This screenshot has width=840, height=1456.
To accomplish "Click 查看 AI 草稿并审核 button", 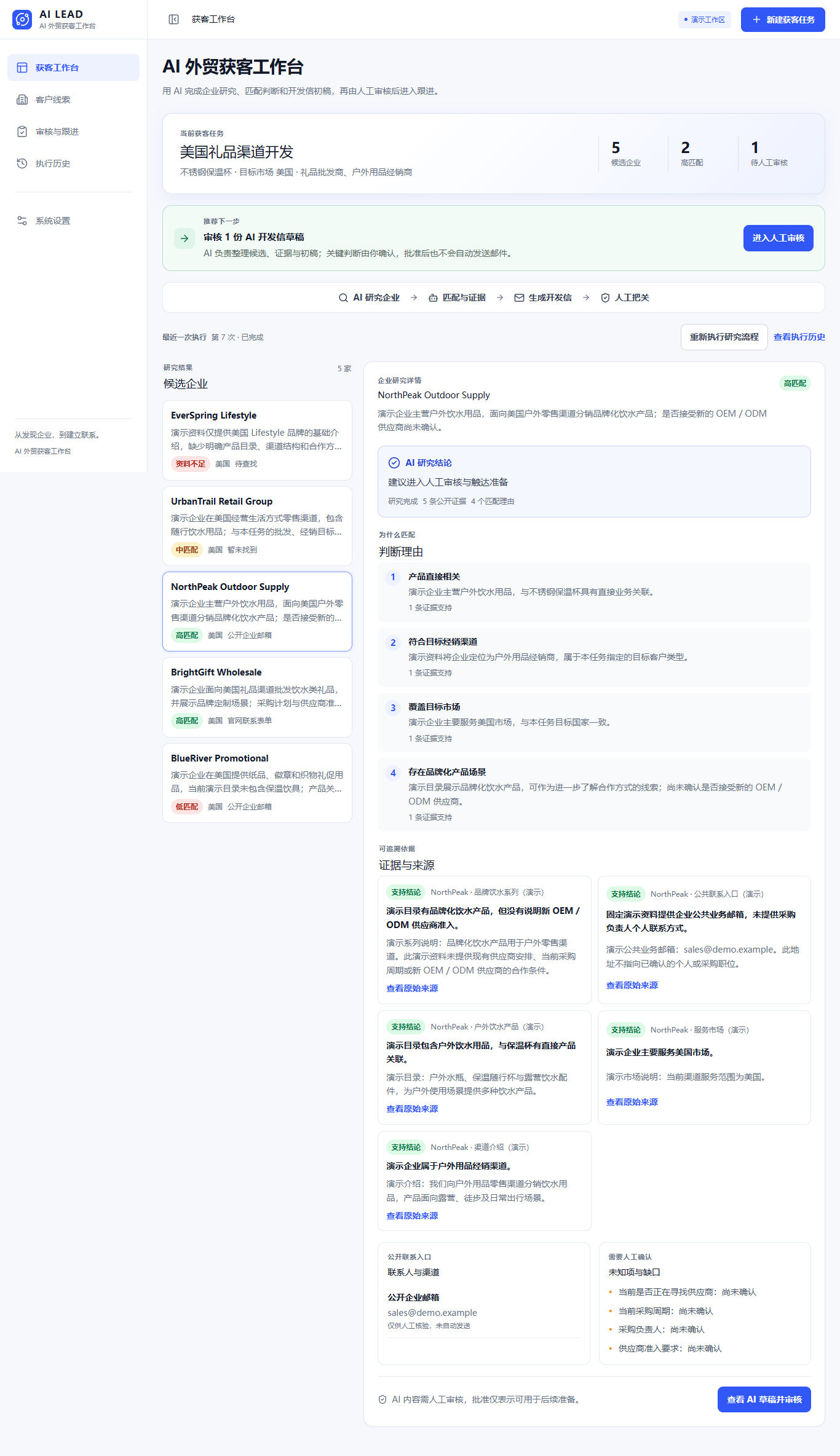I will 764,1399.
